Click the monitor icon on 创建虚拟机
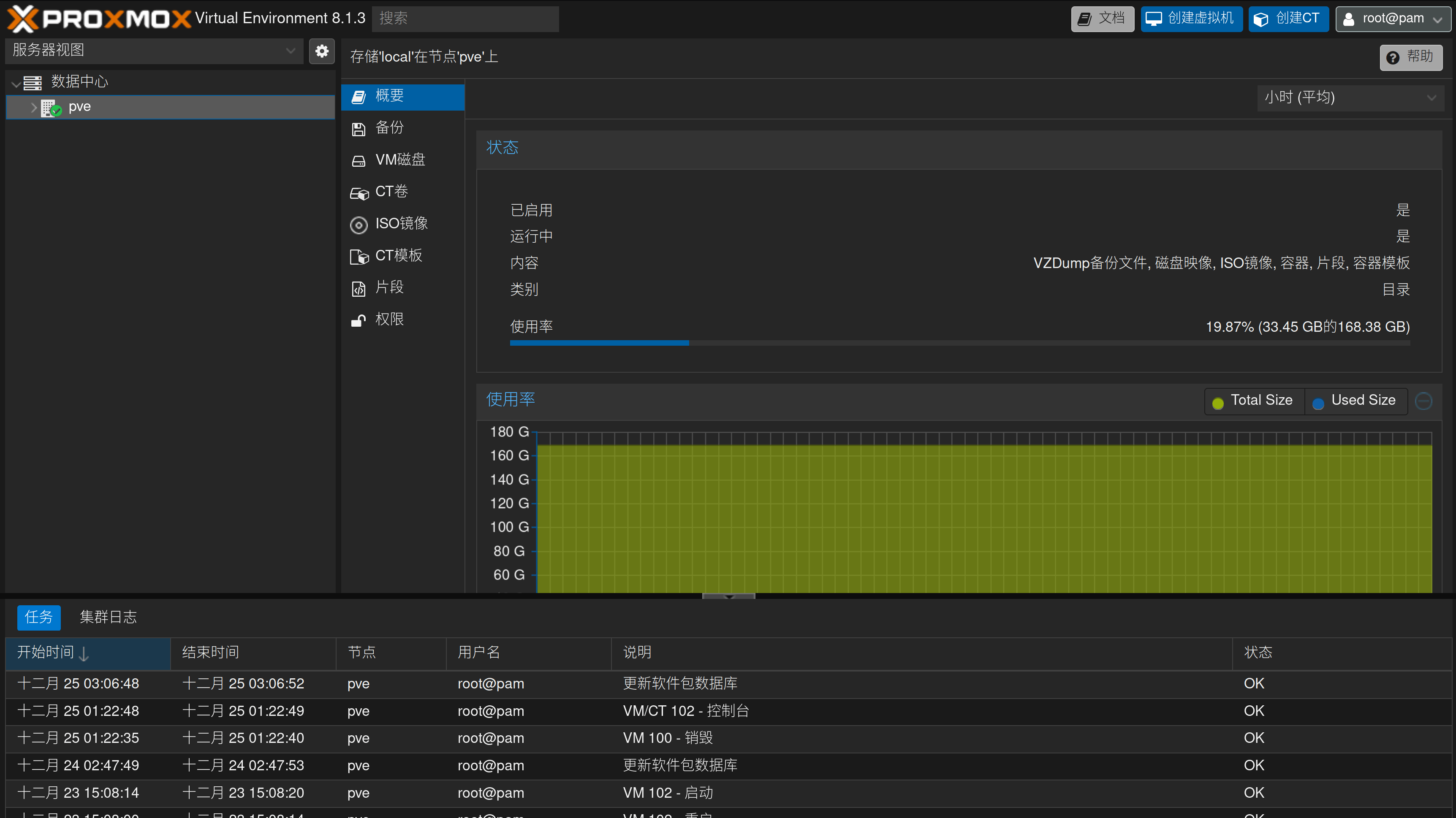This screenshot has width=1456, height=818. point(1154,19)
